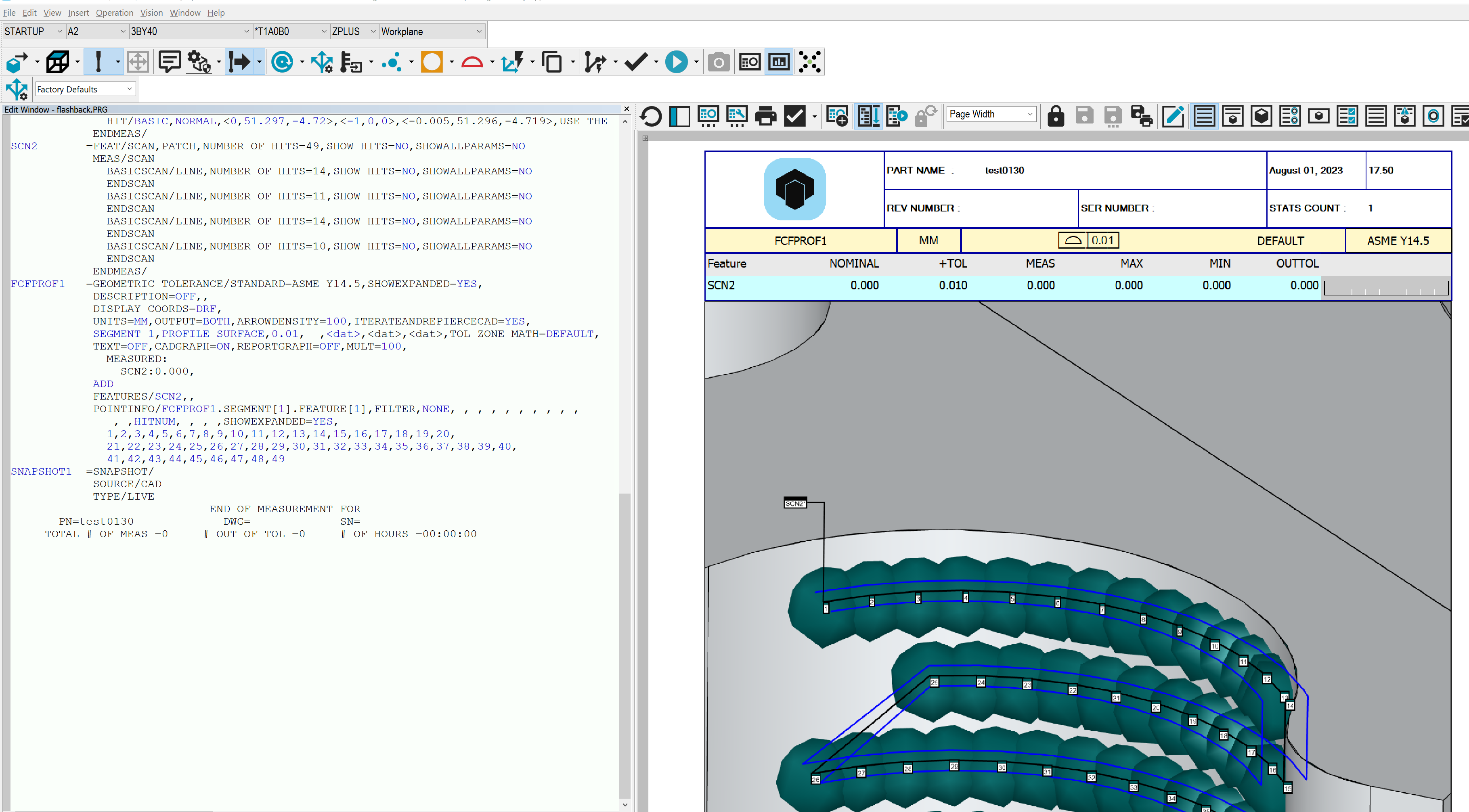The image size is (1469, 812).
Task: Click the blue circular auto-calibrate icon
Action: (282, 62)
